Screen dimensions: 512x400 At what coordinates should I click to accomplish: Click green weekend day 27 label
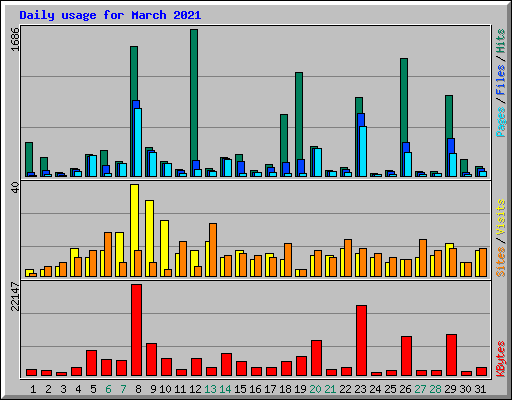click(420, 389)
